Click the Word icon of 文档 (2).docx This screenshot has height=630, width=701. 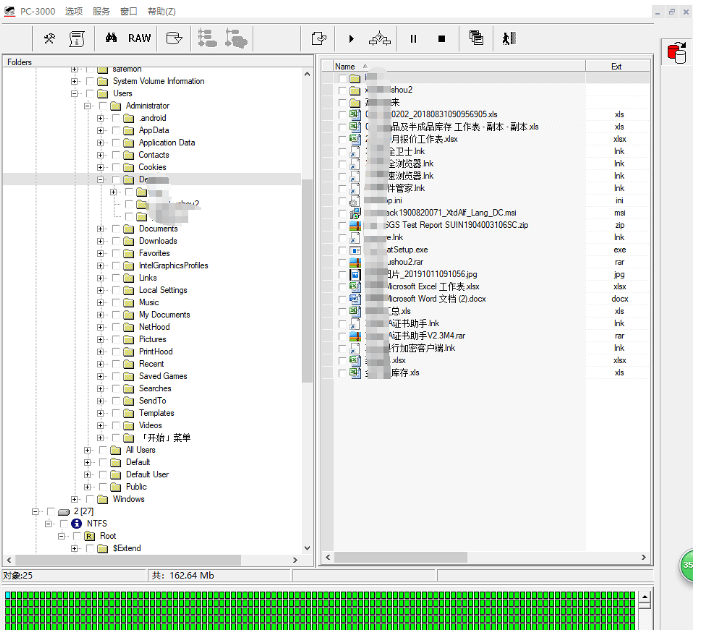355,299
